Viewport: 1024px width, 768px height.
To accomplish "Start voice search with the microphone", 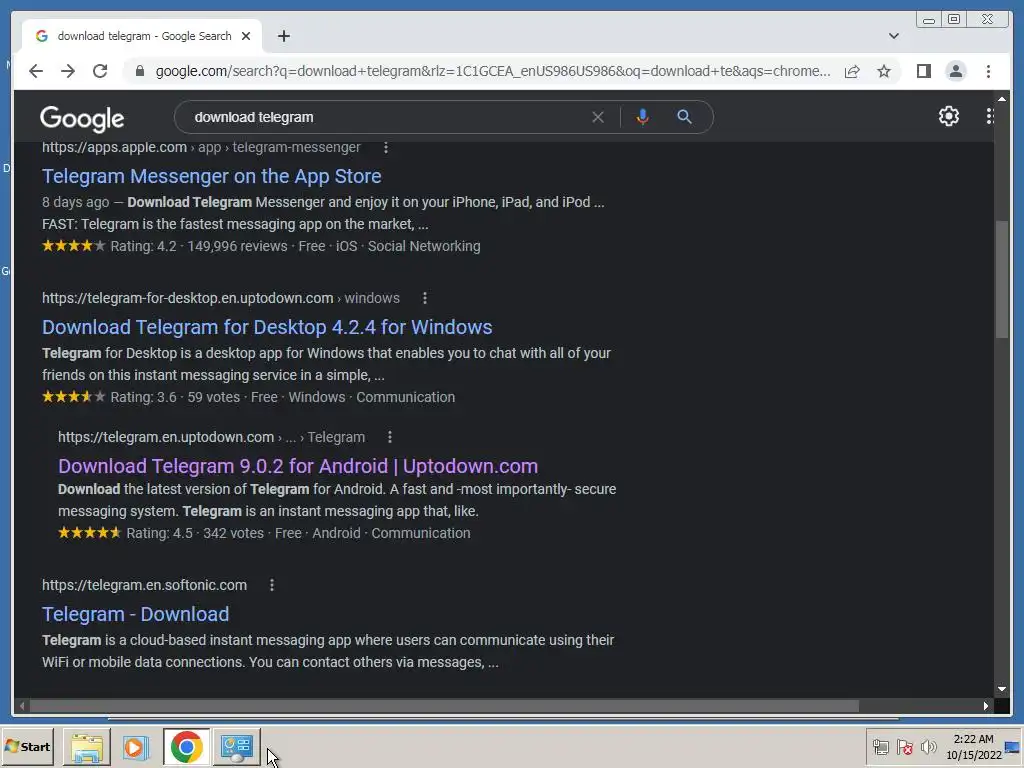I will 643,117.
